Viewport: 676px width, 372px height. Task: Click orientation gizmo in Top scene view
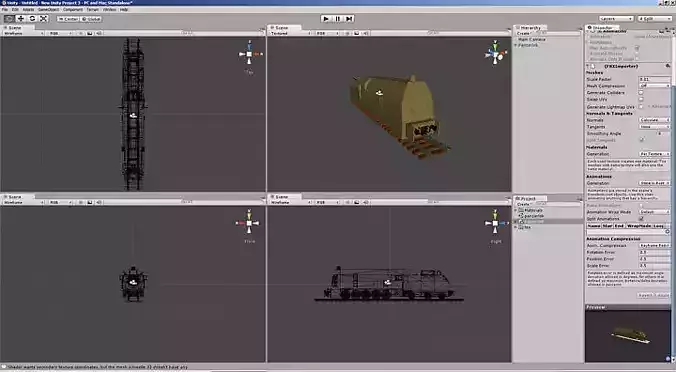(249, 53)
